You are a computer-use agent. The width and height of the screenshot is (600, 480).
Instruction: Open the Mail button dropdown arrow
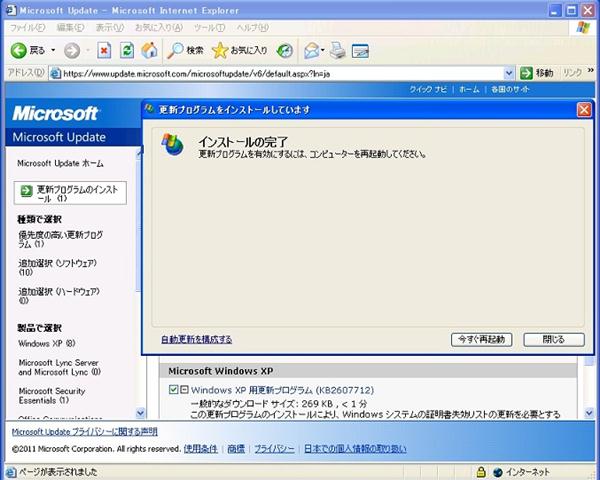pos(323,50)
